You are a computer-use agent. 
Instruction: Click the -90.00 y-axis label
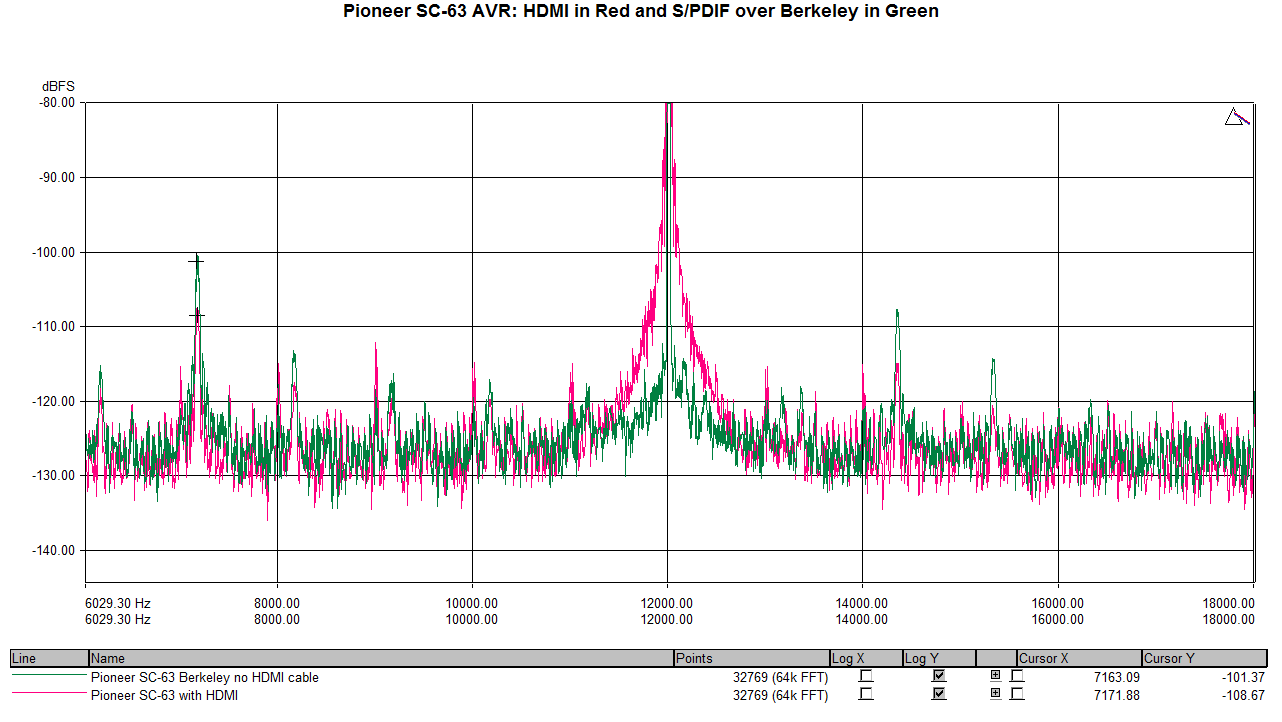coord(57,177)
